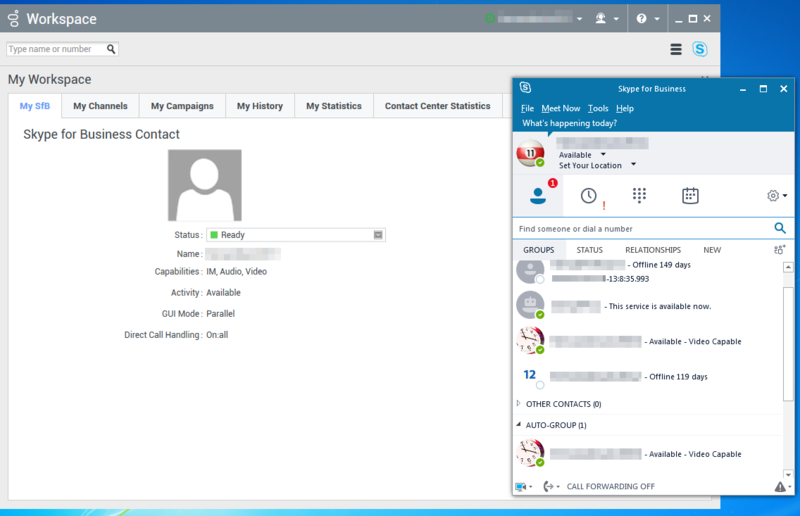
Task: Click the CALL FORWARDING OFF label
Action: point(610,486)
